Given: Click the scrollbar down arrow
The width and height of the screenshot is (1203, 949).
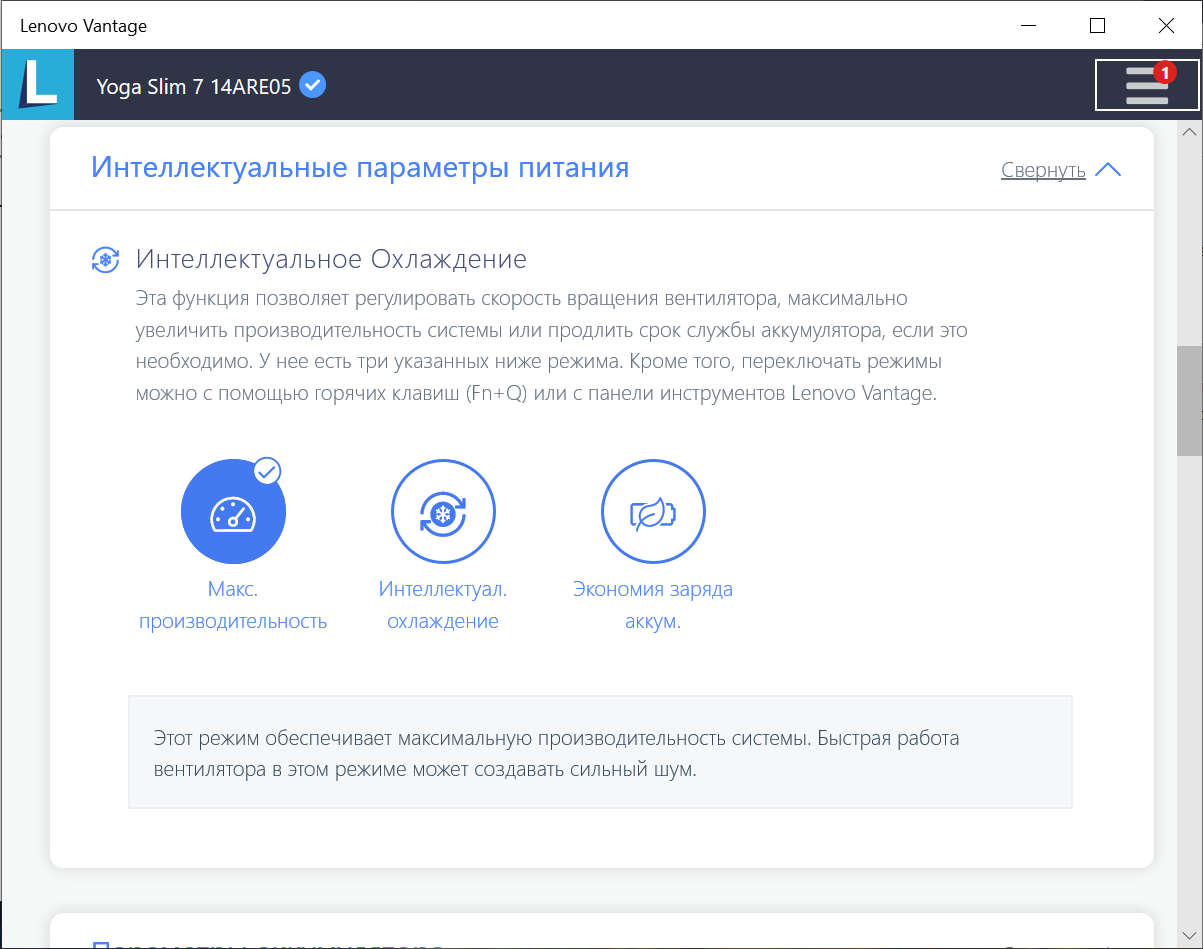Looking at the screenshot, I should [1189, 937].
